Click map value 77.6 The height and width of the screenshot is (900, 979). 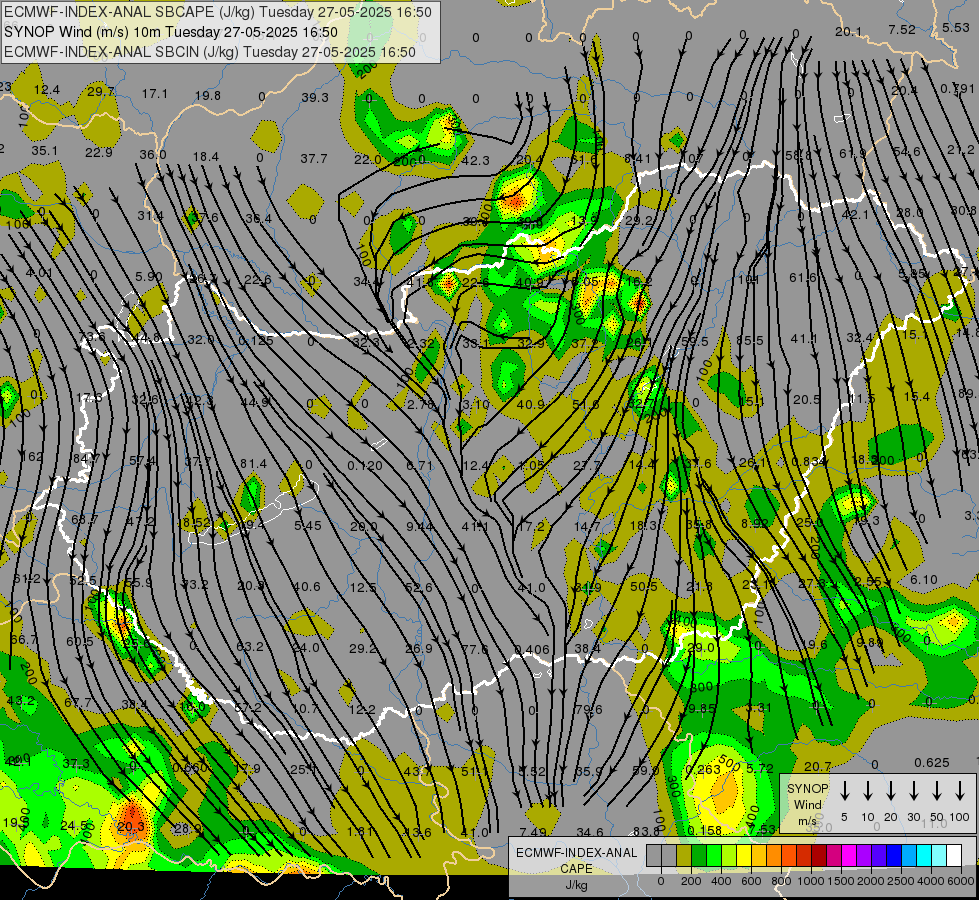click(x=475, y=649)
